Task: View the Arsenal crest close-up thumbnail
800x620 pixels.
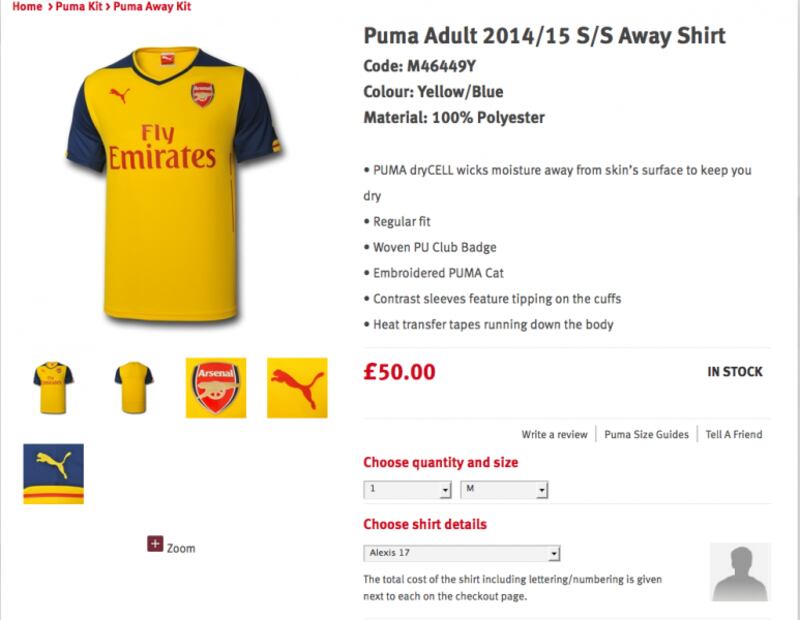Action: coord(216,388)
